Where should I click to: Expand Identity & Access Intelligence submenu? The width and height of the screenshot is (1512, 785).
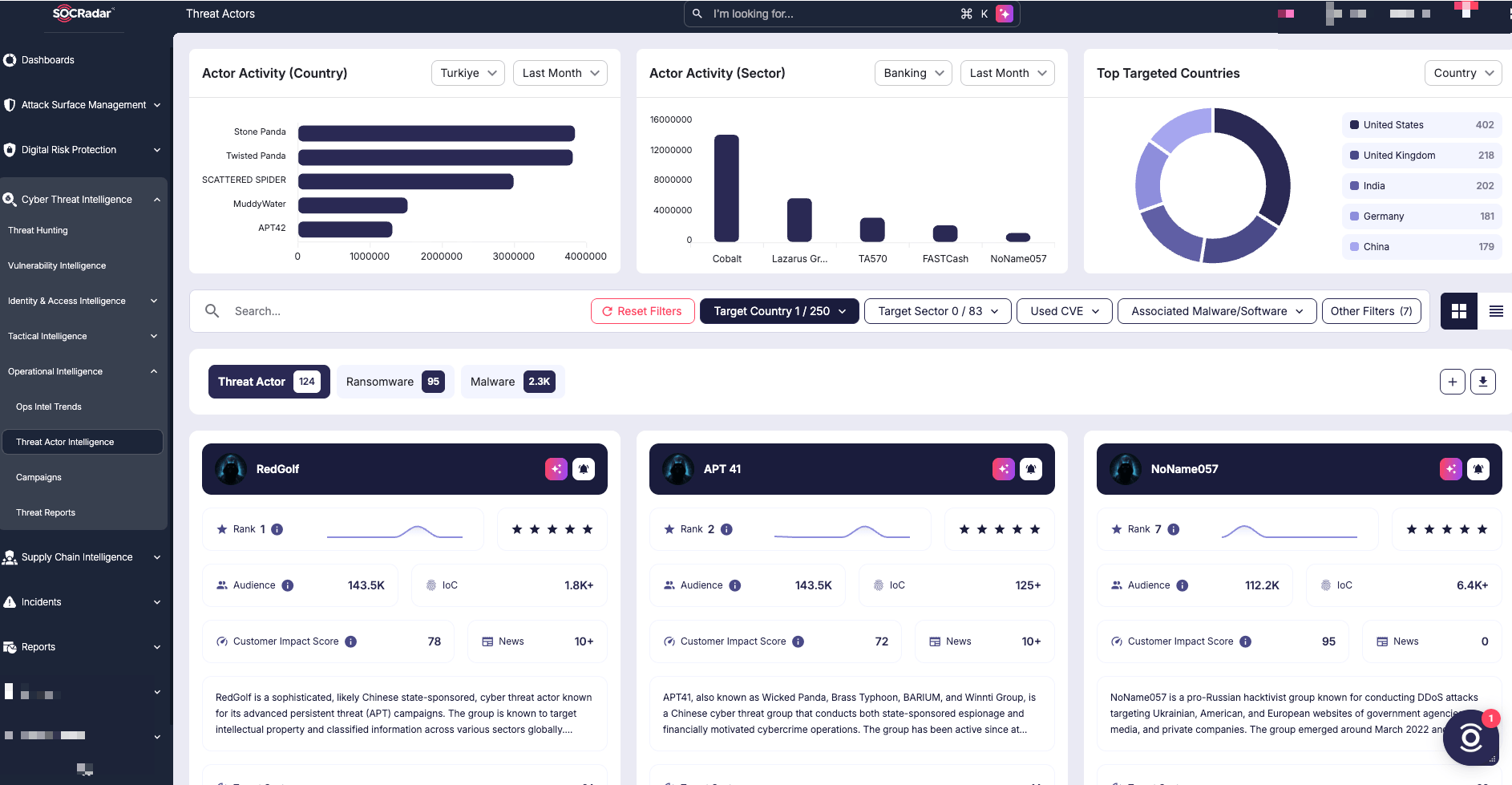point(83,301)
